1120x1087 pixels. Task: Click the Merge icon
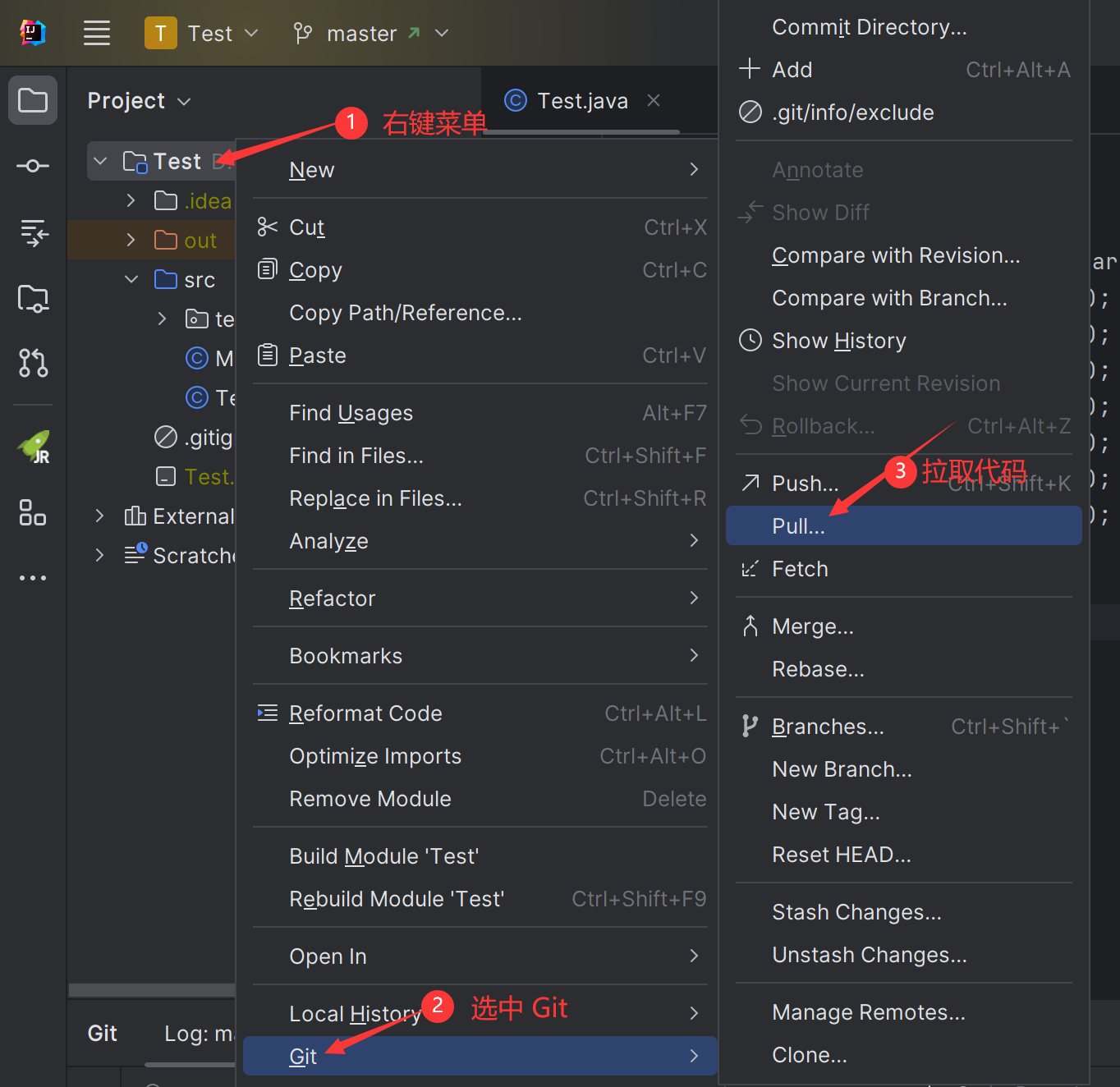[750, 626]
